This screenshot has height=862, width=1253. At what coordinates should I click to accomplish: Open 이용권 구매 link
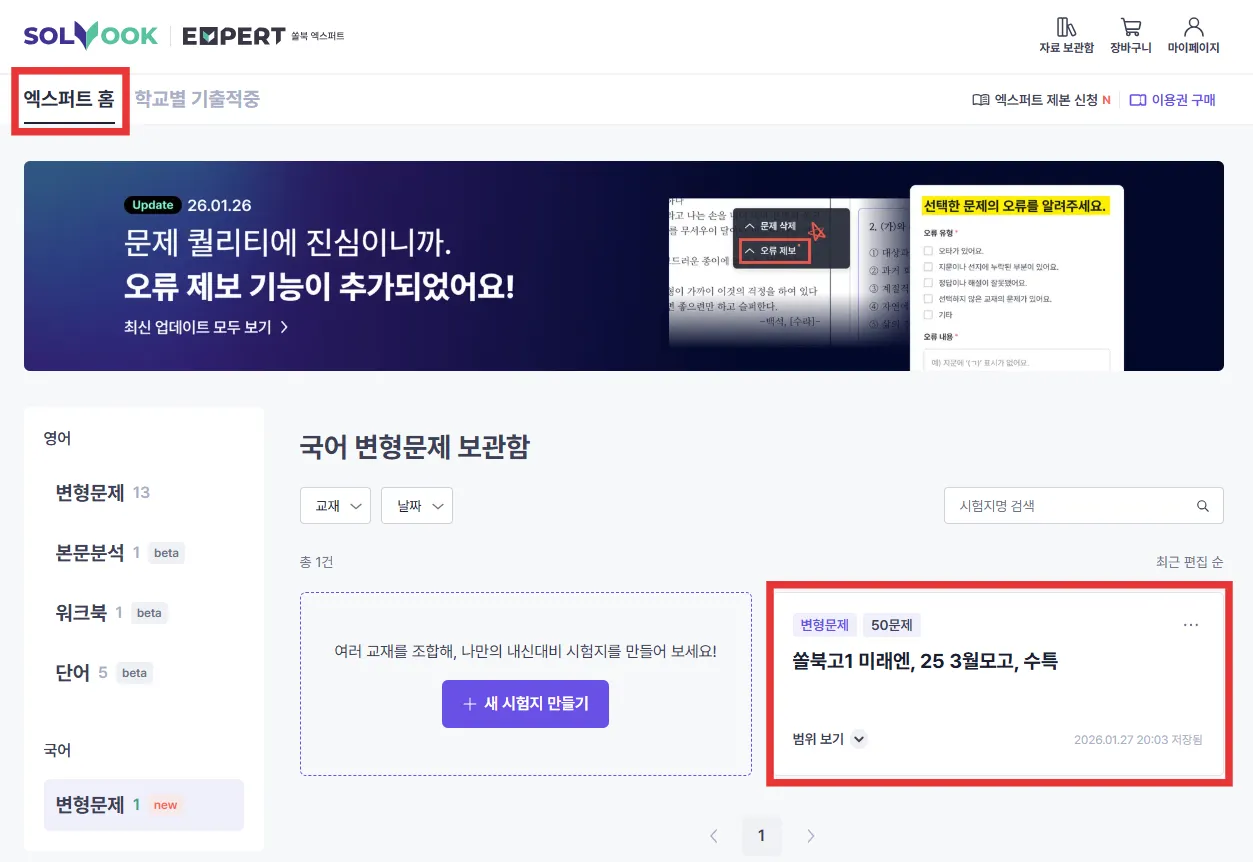[x=1172, y=100]
